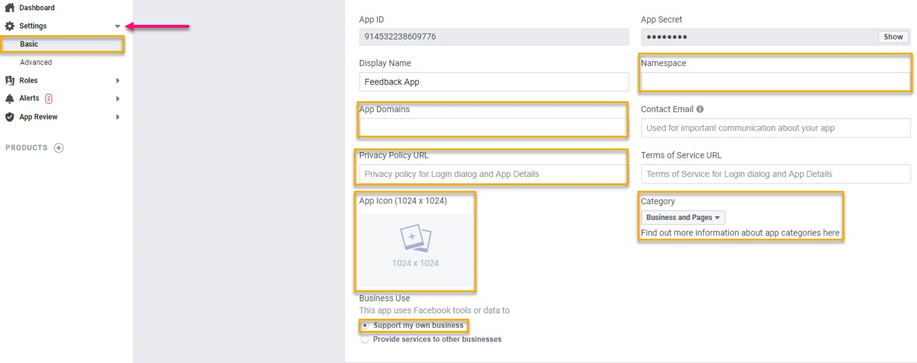
Task: Click the Alerts bell icon
Action: pos(9,98)
